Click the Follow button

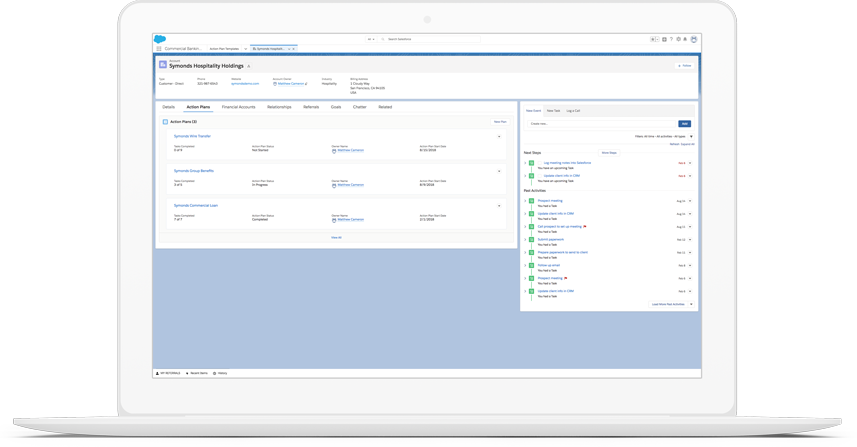[x=684, y=66]
